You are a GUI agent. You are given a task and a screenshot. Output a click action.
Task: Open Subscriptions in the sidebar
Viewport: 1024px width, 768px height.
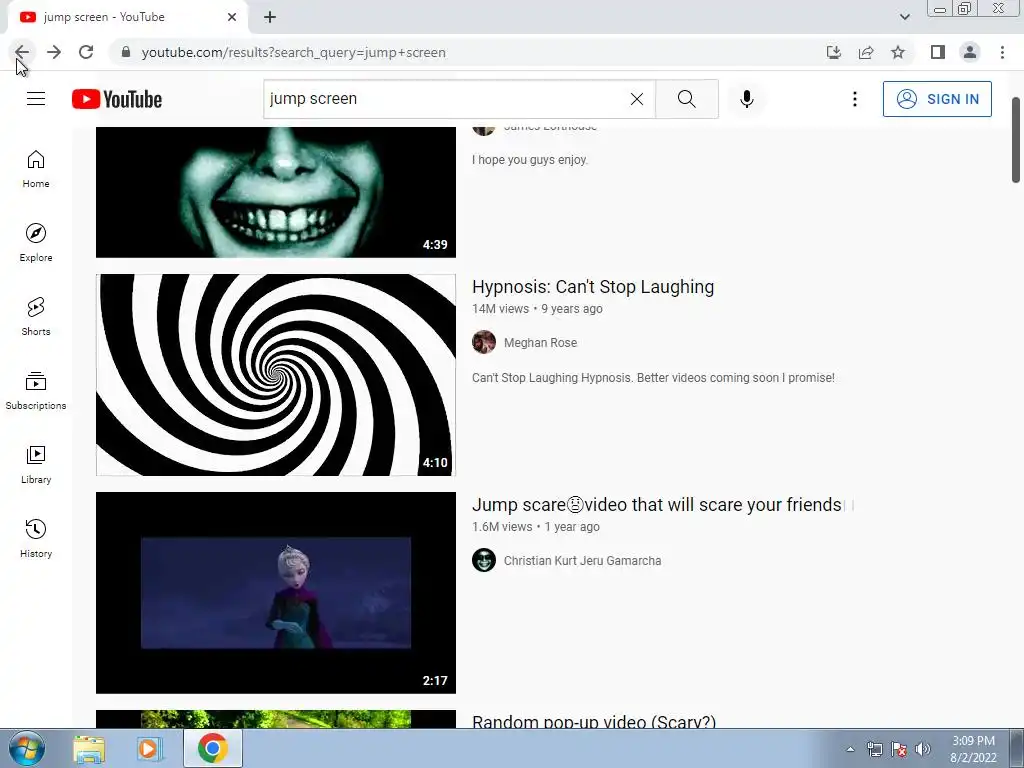36,391
